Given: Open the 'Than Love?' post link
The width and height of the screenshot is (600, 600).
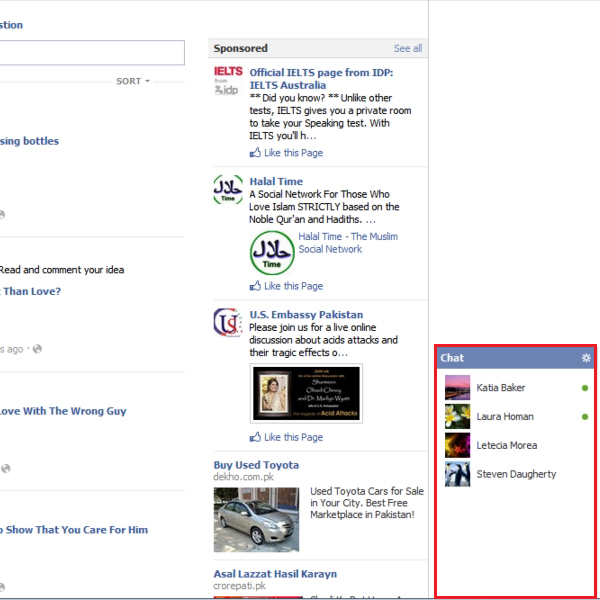Looking at the screenshot, I should tap(31, 291).
